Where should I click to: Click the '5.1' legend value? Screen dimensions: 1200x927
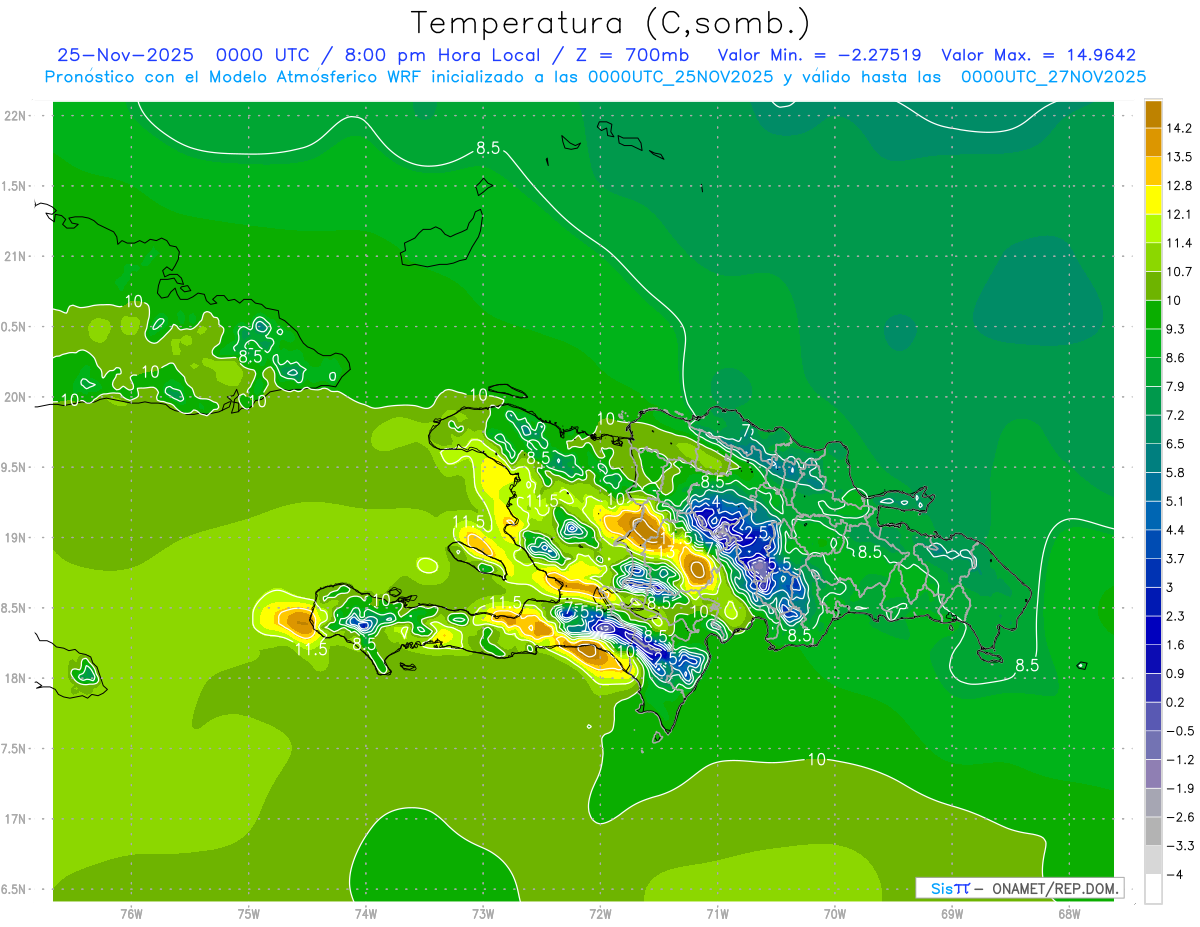1177,502
